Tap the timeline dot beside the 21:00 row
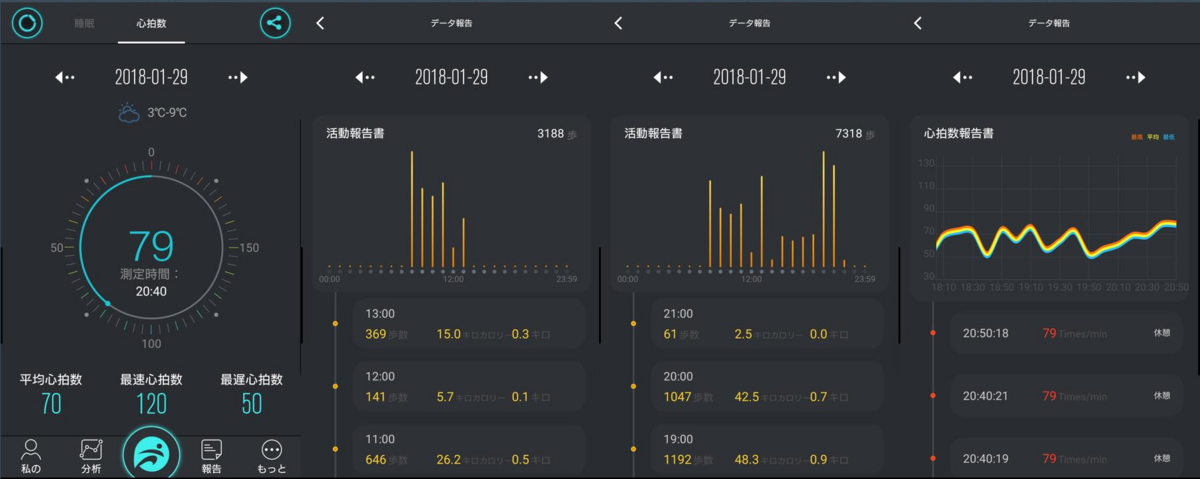 [x=633, y=323]
